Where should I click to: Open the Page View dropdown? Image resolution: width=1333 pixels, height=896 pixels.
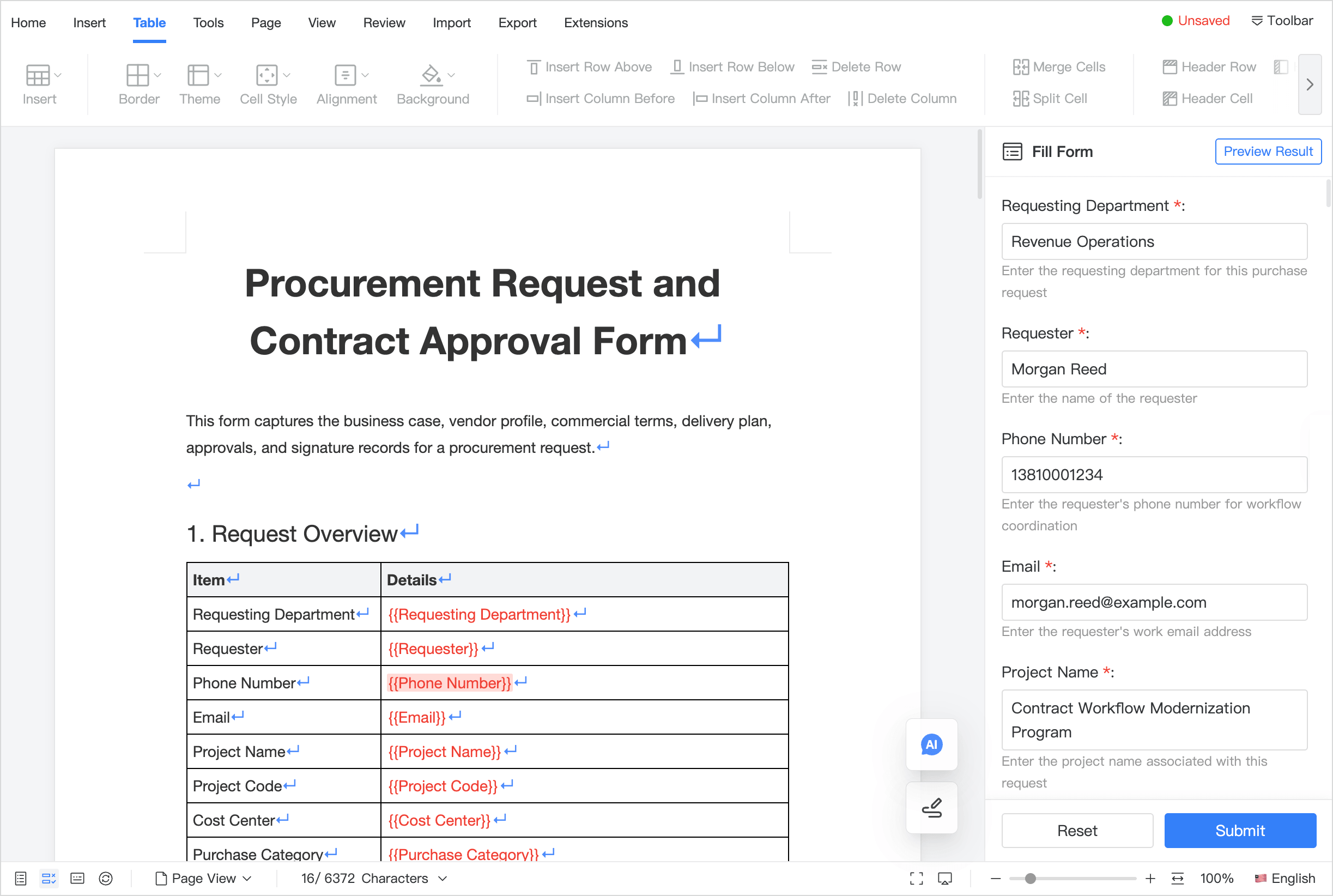pyautogui.click(x=203, y=878)
